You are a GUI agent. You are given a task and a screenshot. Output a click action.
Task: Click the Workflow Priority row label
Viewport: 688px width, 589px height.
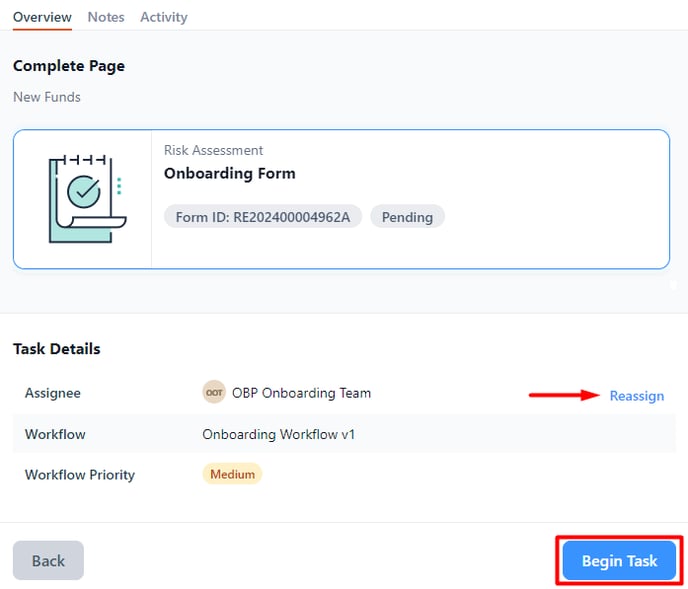[x=80, y=475]
